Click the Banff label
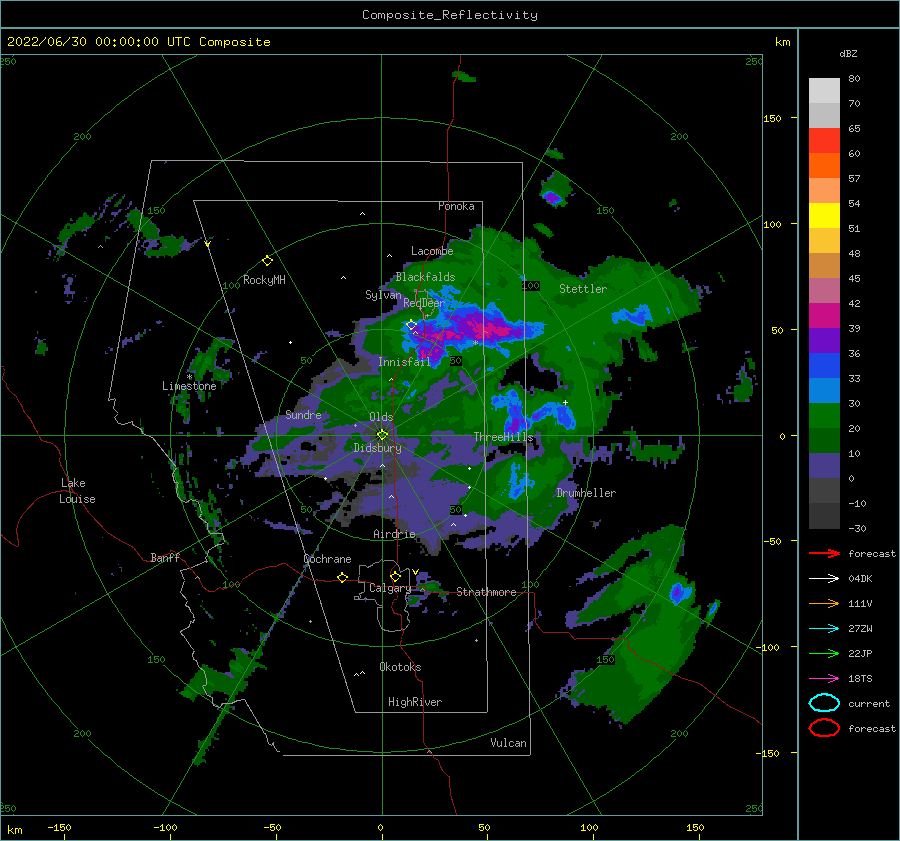This screenshot has width=900, height=841. pos(165,557)
